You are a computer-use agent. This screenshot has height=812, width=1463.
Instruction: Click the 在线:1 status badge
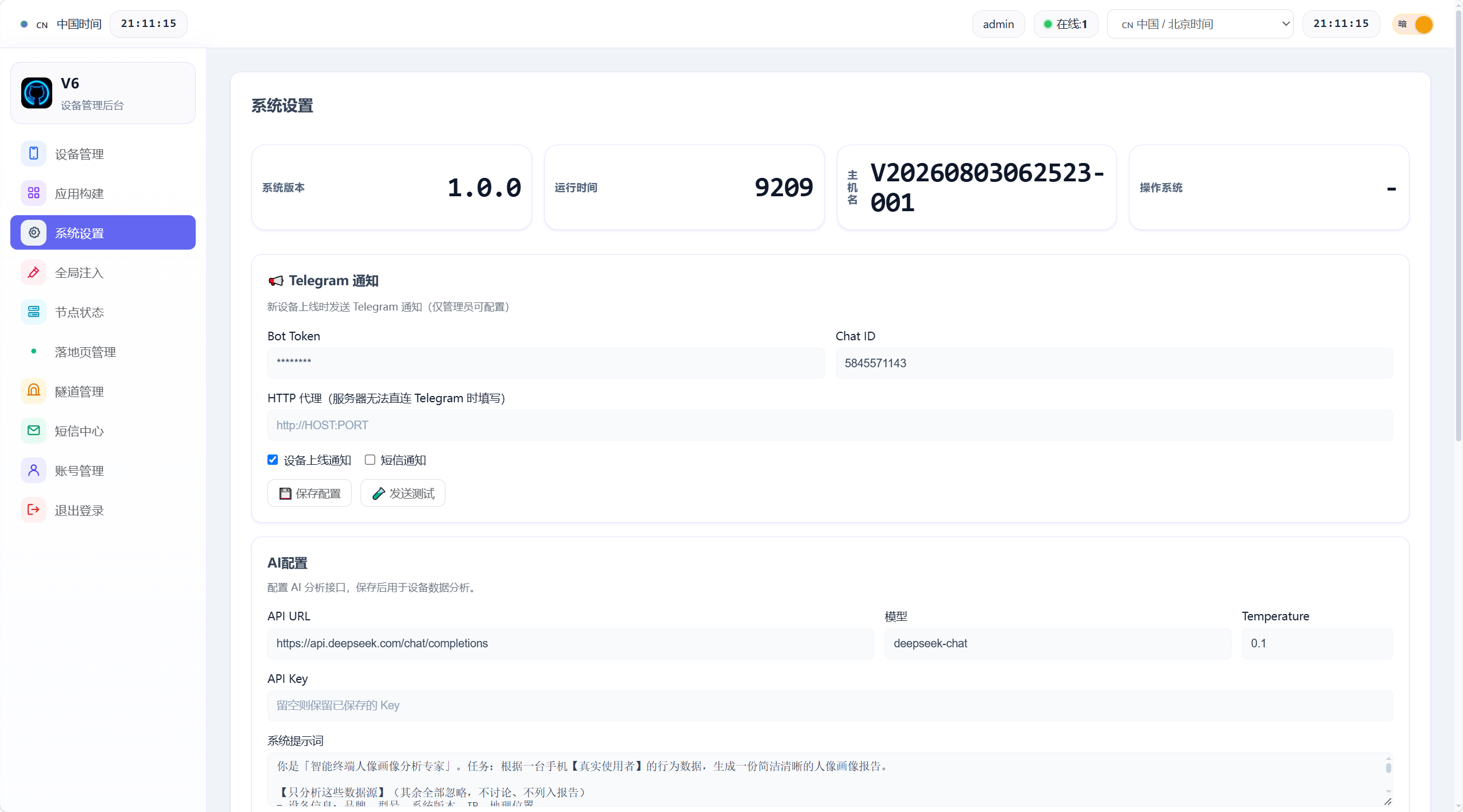point(1066,24)
